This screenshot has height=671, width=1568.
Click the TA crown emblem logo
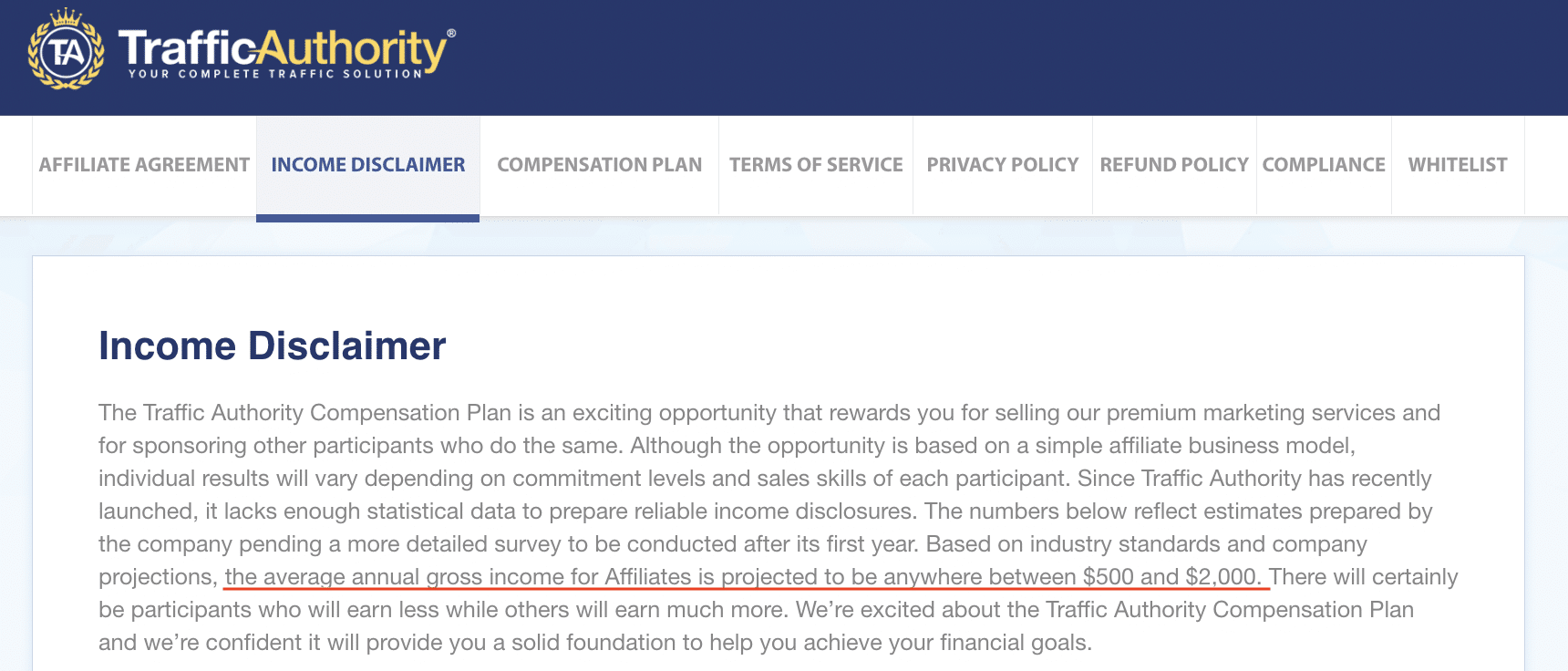point(66,50)
